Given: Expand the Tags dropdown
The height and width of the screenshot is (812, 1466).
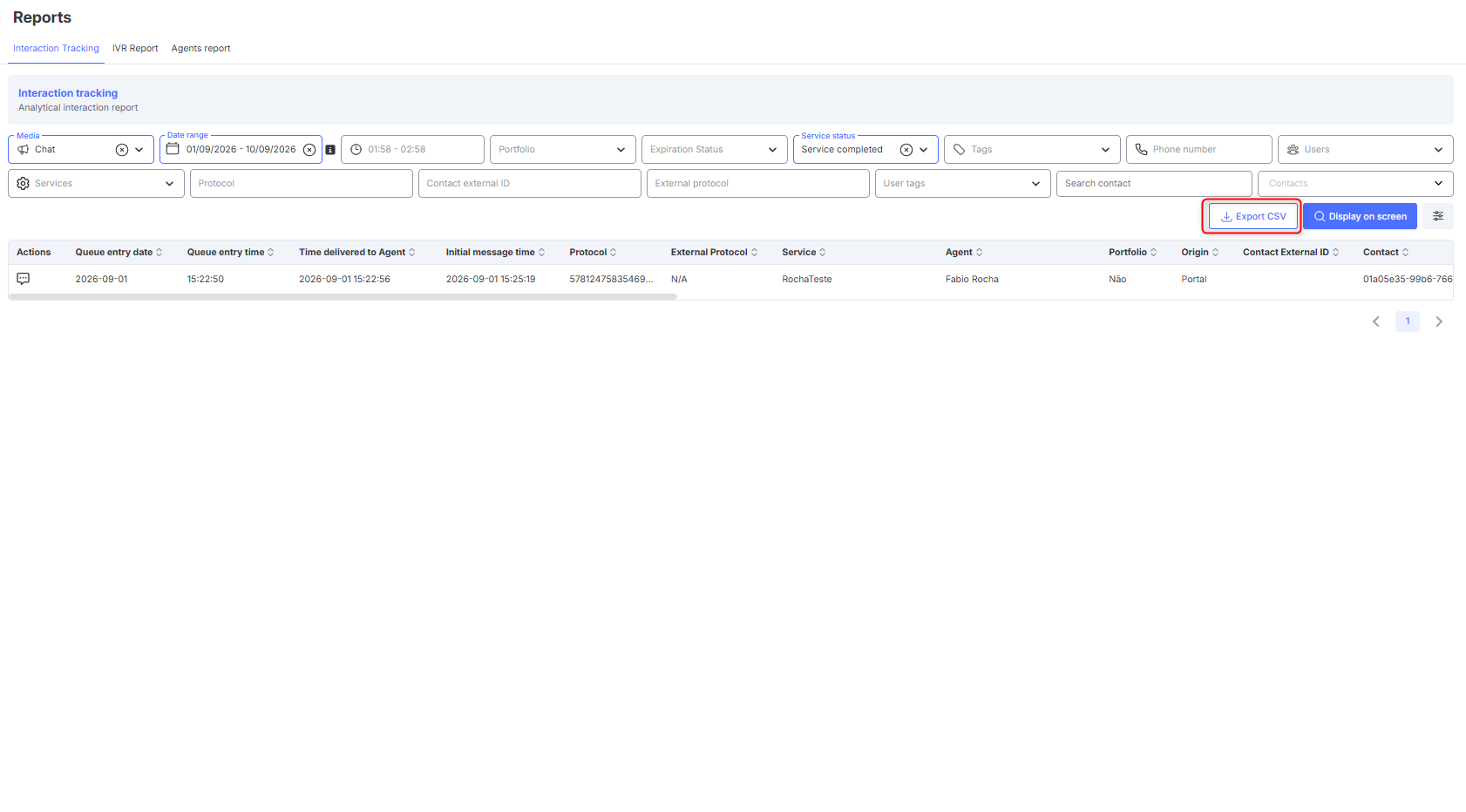Looking at the screenshot, I should (x=1032, y=150).
